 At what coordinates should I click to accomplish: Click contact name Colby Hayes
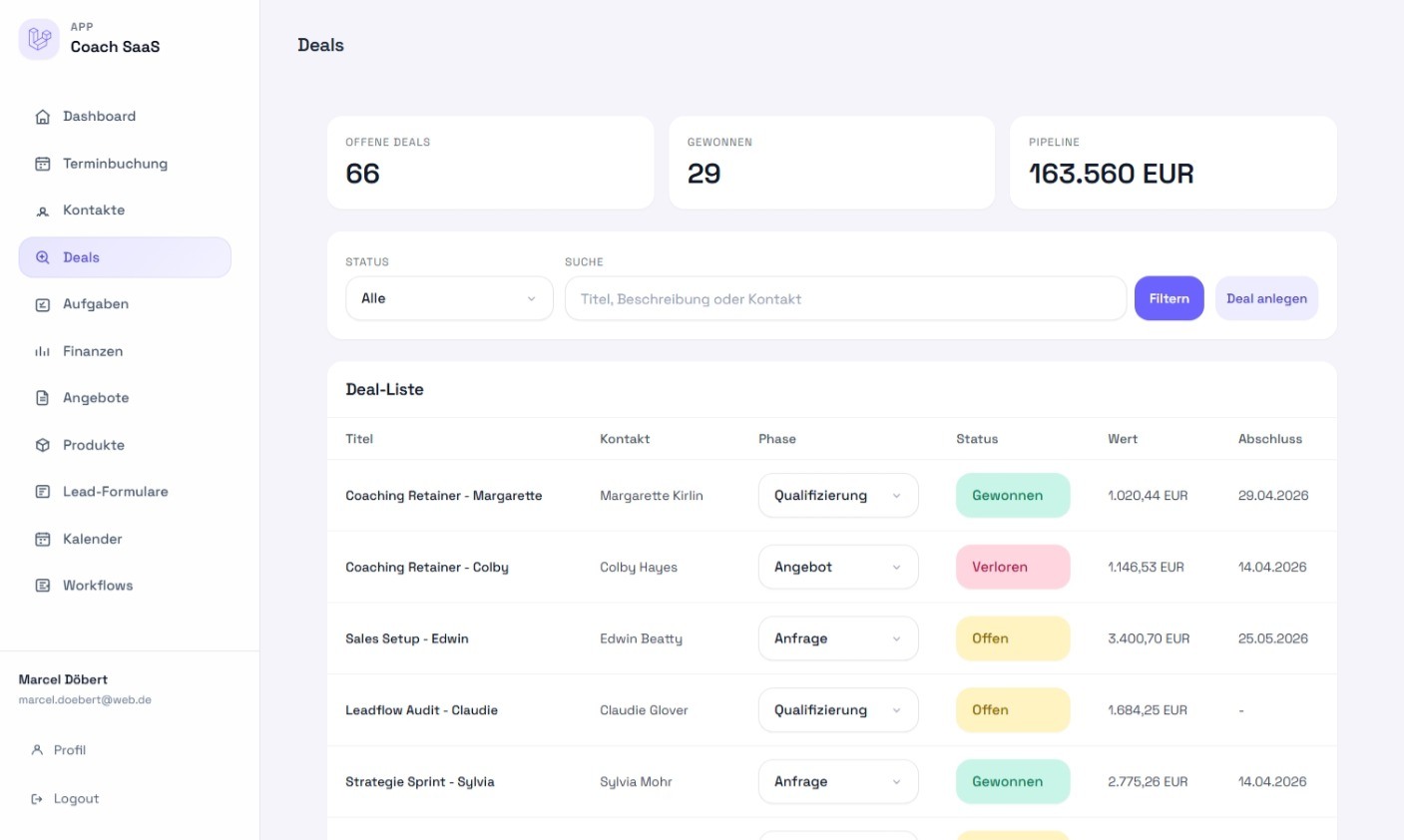click(639, 568)
